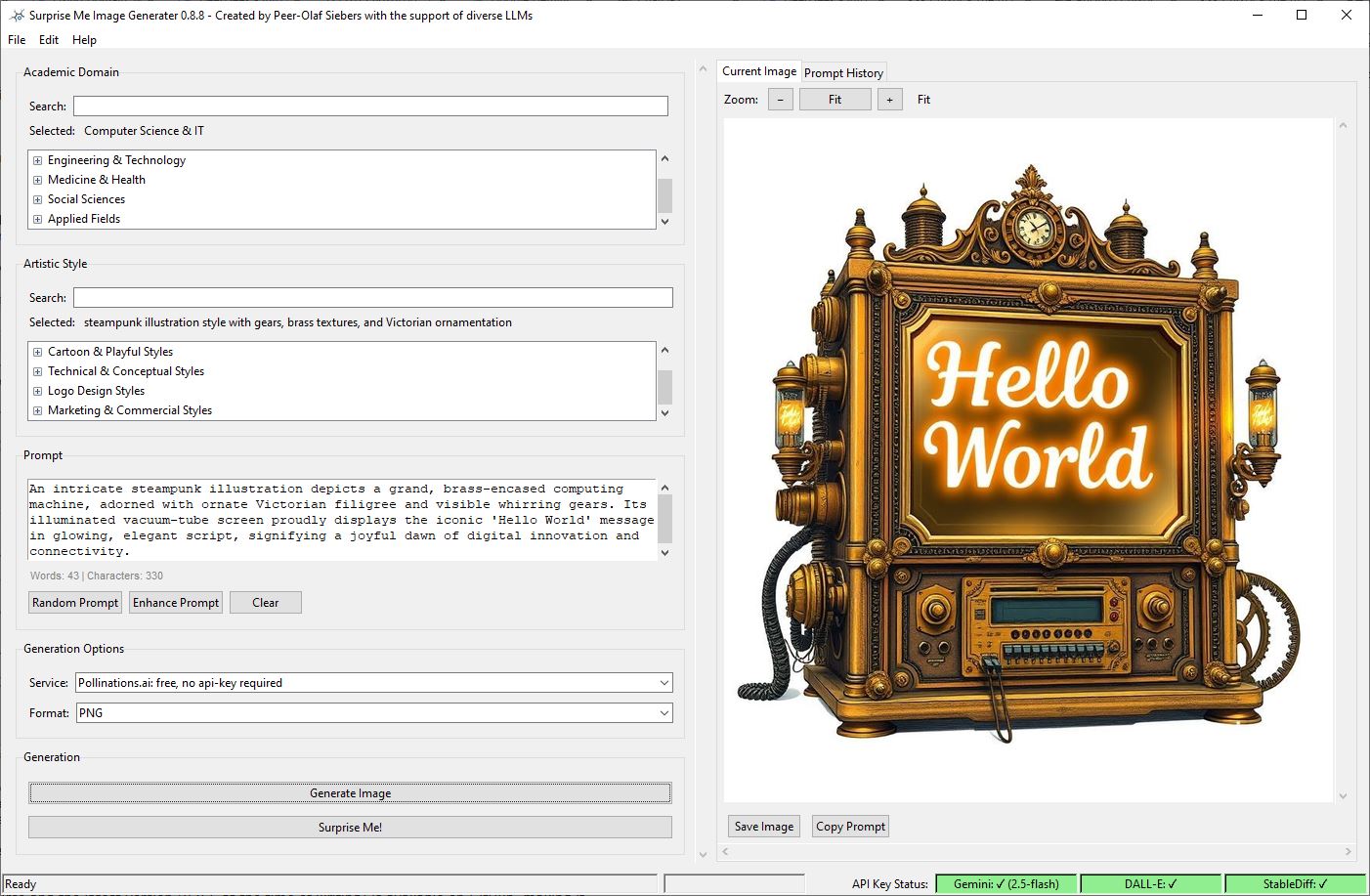Expand the Medicine & Health category
Image resolution: width=1370 pixels, height=896 pixels.
[37, 180]
